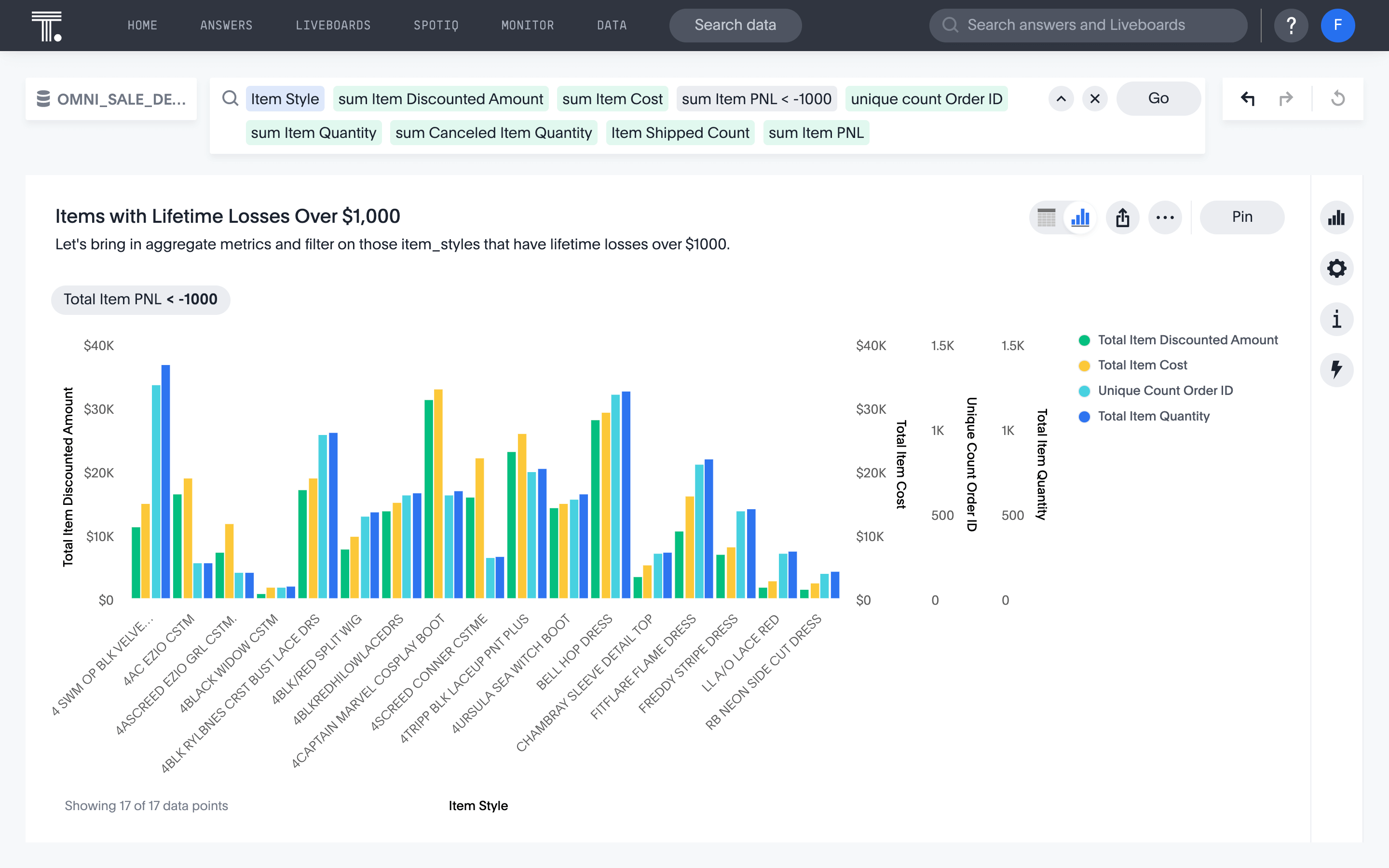Toggle the chart to table view
This screenshot has height=868, width=1389.
[1046, 216]
